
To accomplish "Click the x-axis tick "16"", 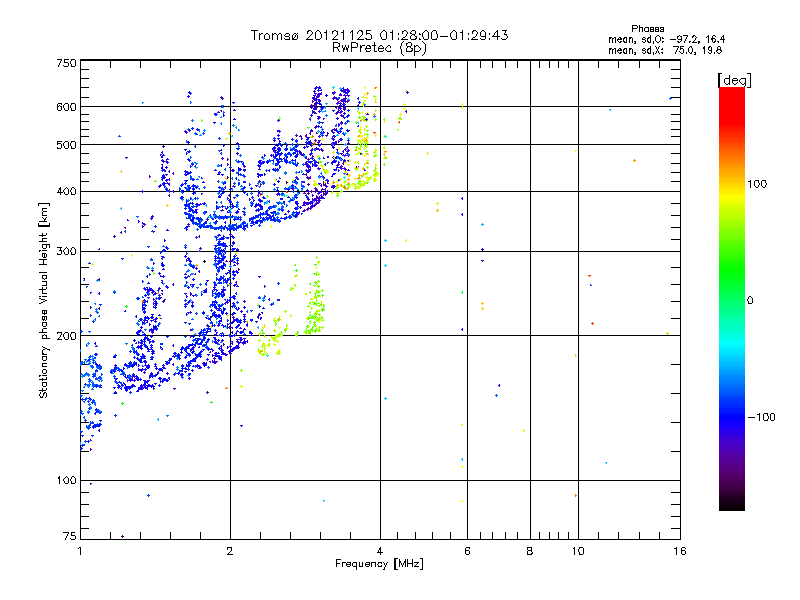I will [680, 551].
